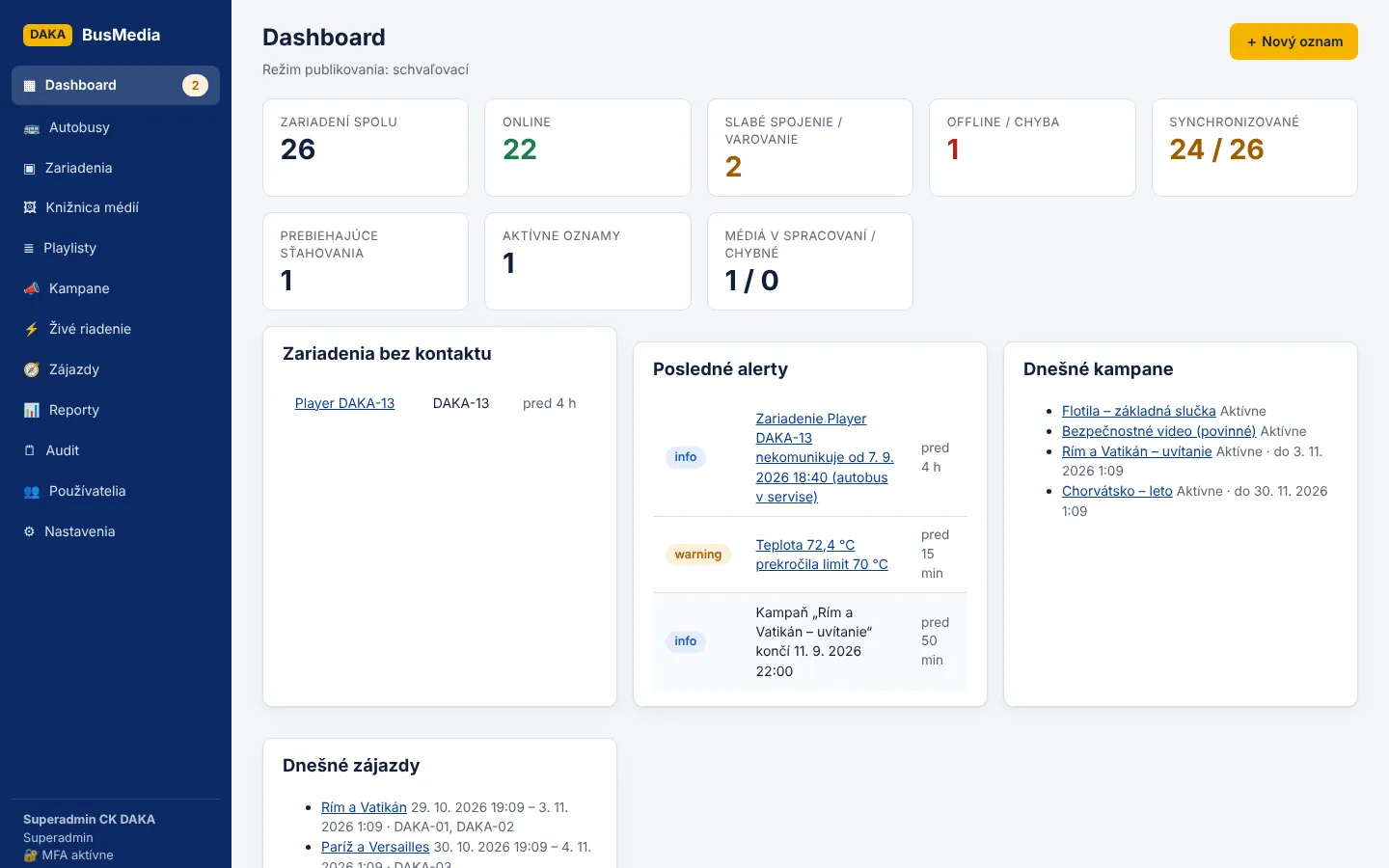Click the compass icon for Zájazdy
Viewport: 1389px width, 868px height.
pyautogui.click(x=31, y=370)
